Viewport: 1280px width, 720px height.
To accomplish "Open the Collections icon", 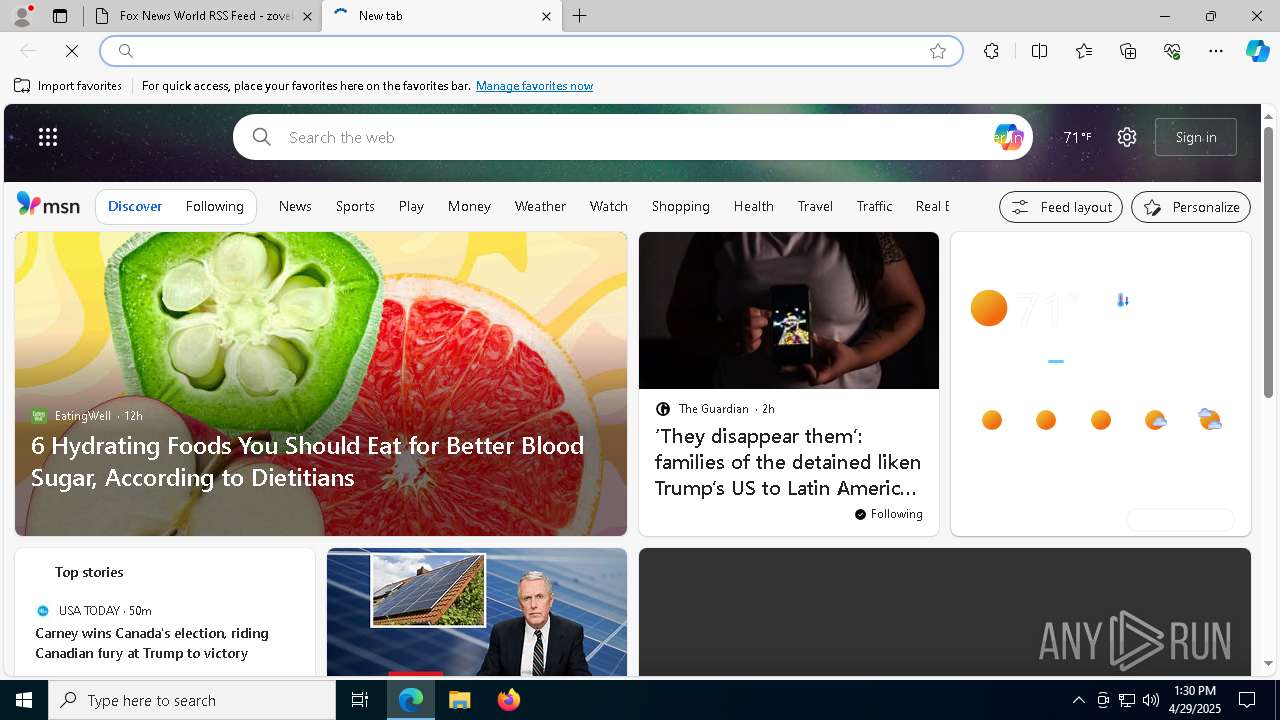I will click(1128, 51).
